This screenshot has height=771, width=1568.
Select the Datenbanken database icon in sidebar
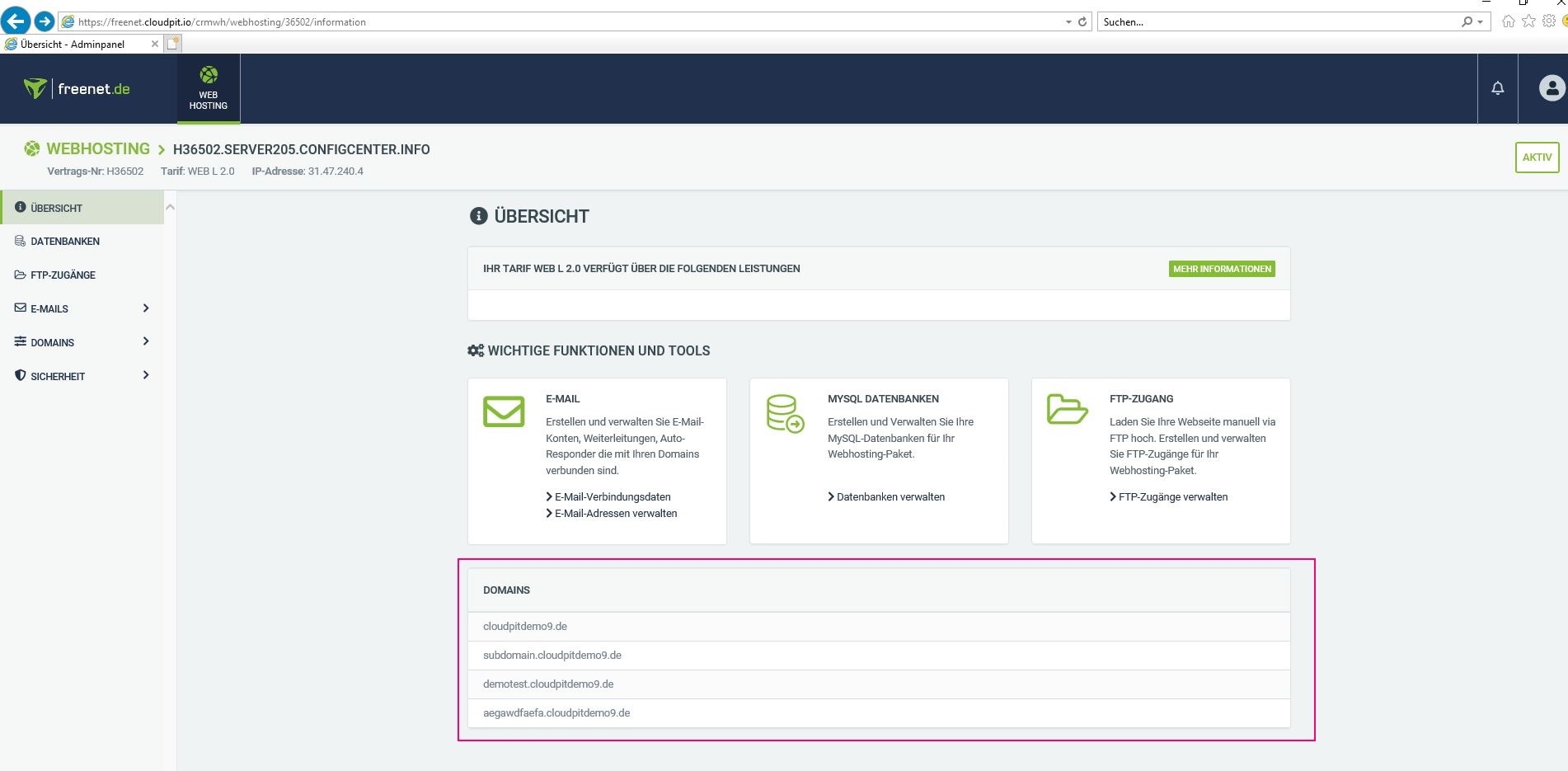pos(19,241)
